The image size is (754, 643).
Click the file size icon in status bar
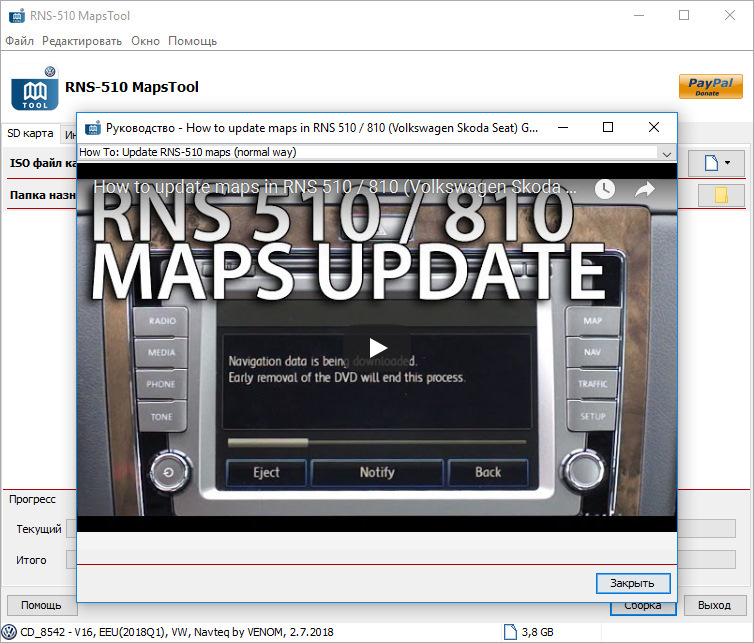510,632
